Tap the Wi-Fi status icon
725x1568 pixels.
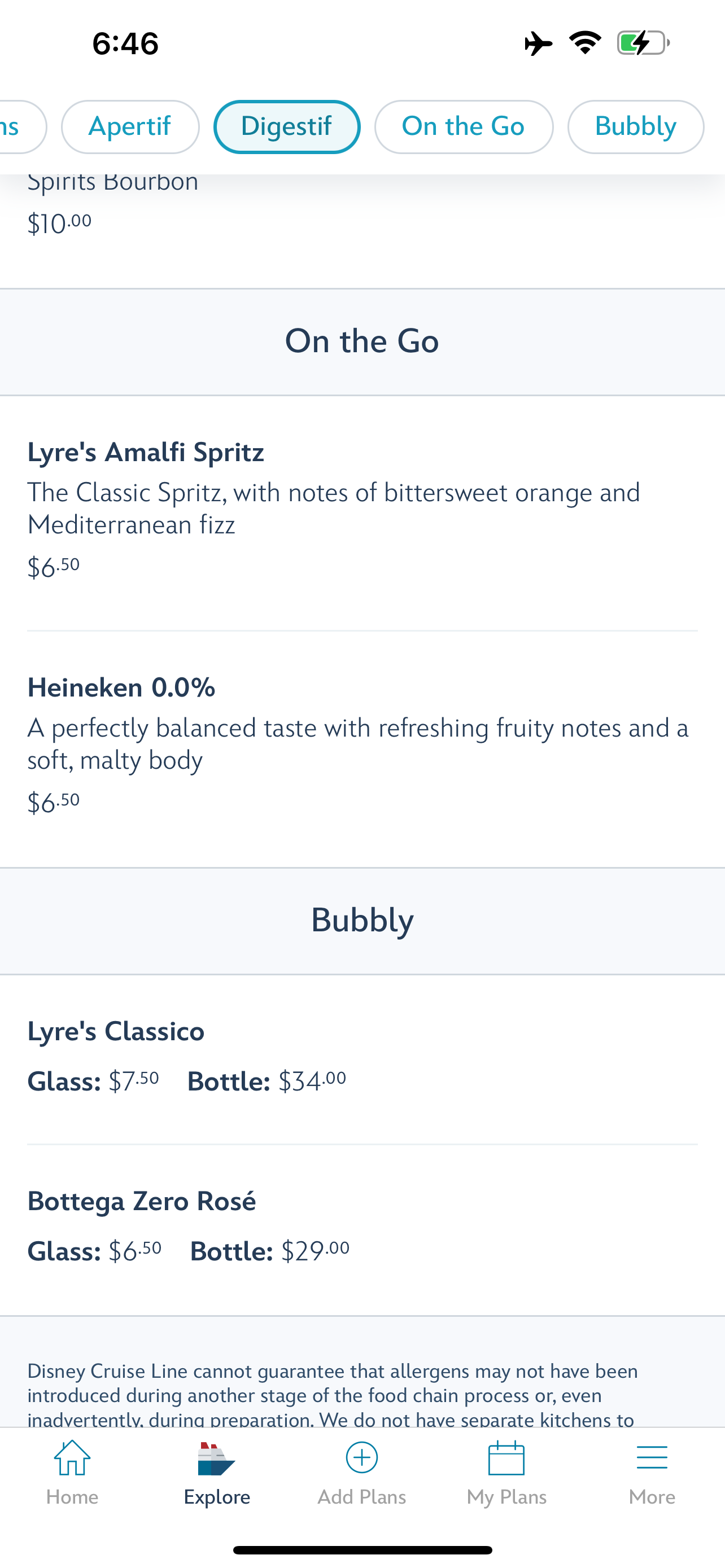point(585,43)
